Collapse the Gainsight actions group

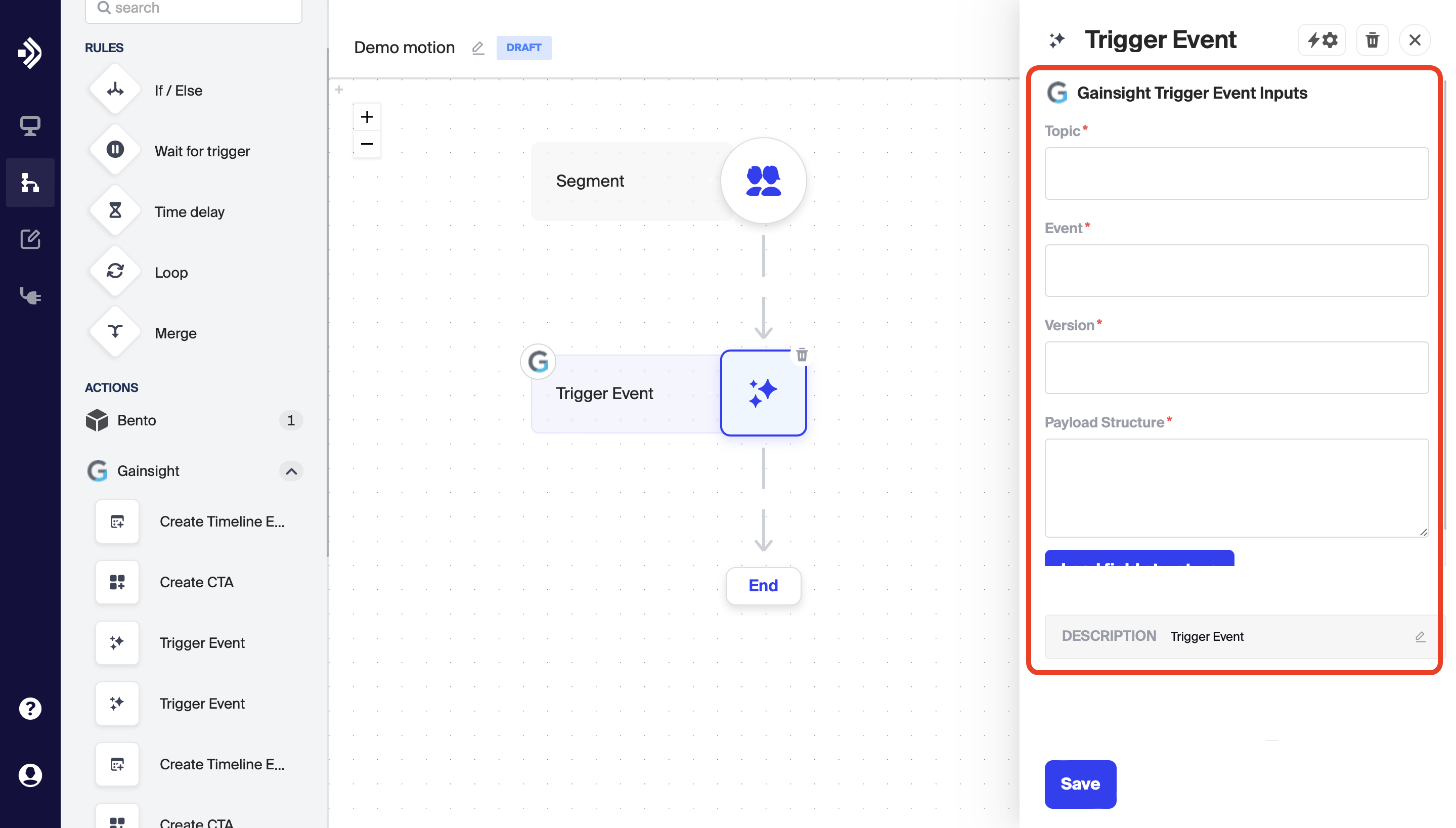[290, 471]
